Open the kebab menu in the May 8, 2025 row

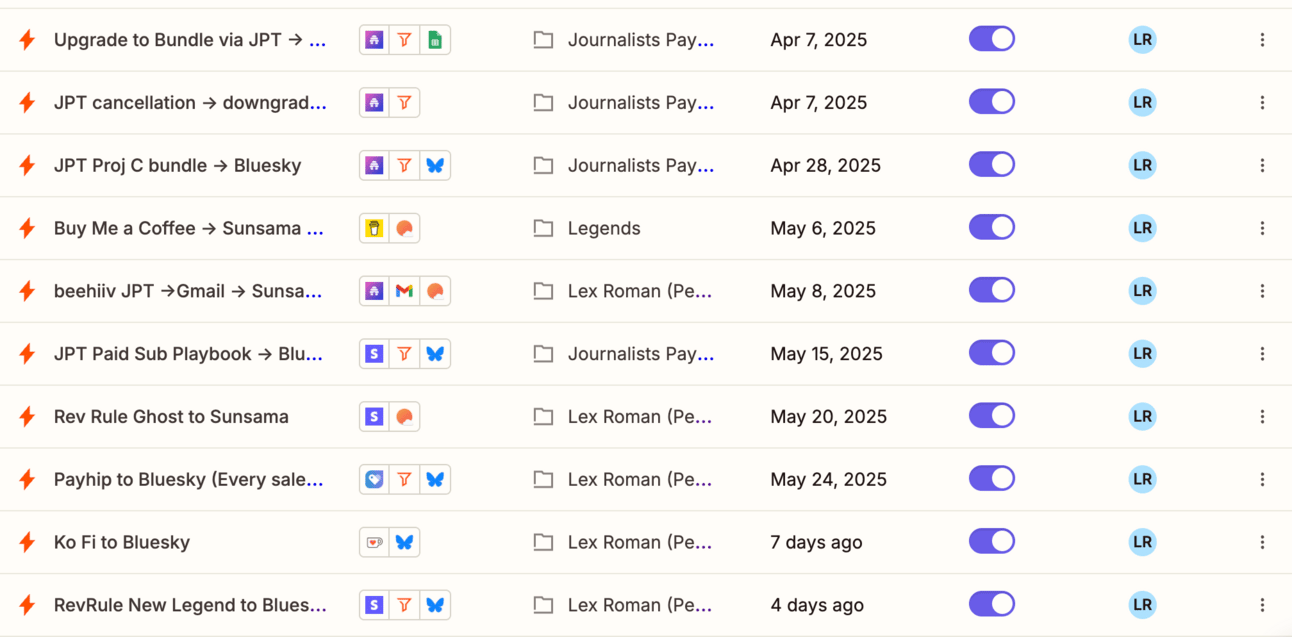tap(1262, 291)
